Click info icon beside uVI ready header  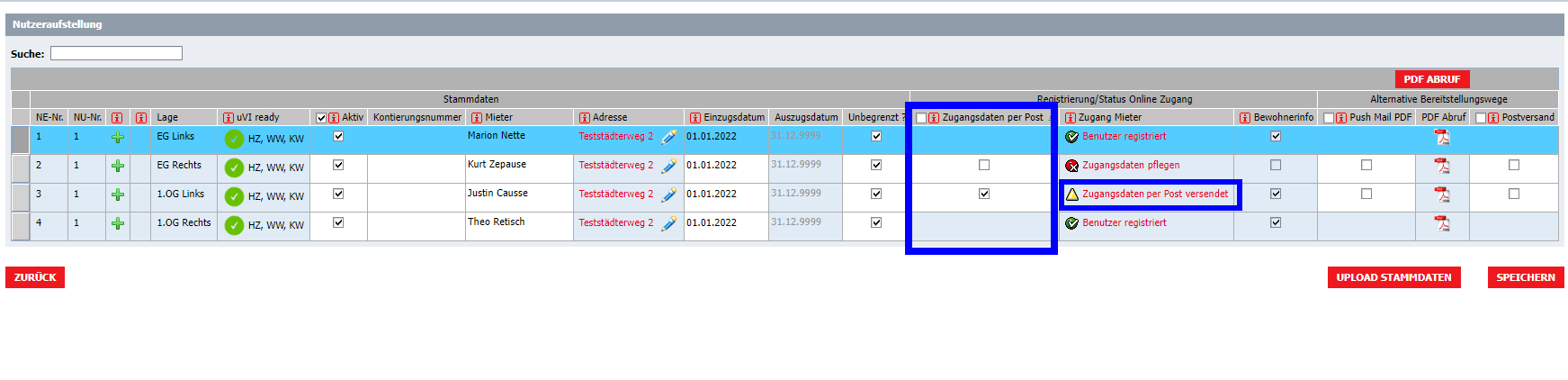click(x=228, y=118)
